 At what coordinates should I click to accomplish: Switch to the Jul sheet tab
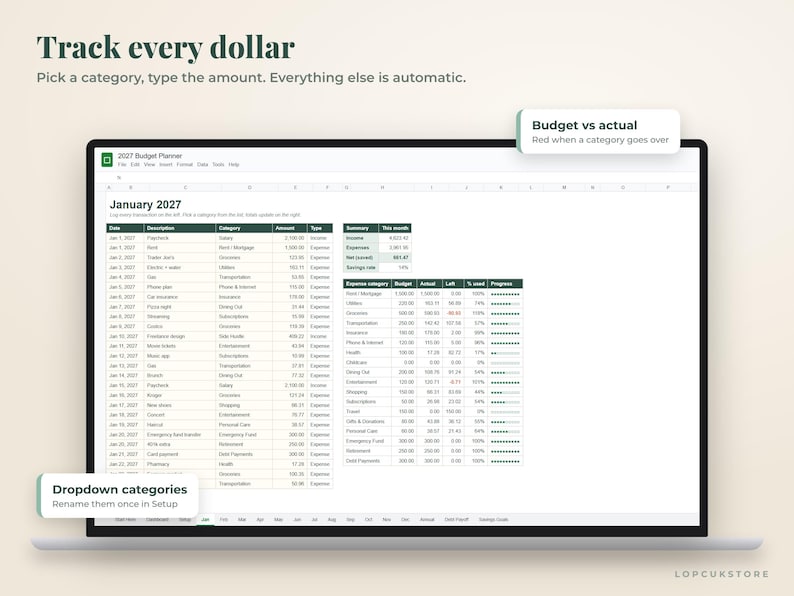tap(314, 520)
